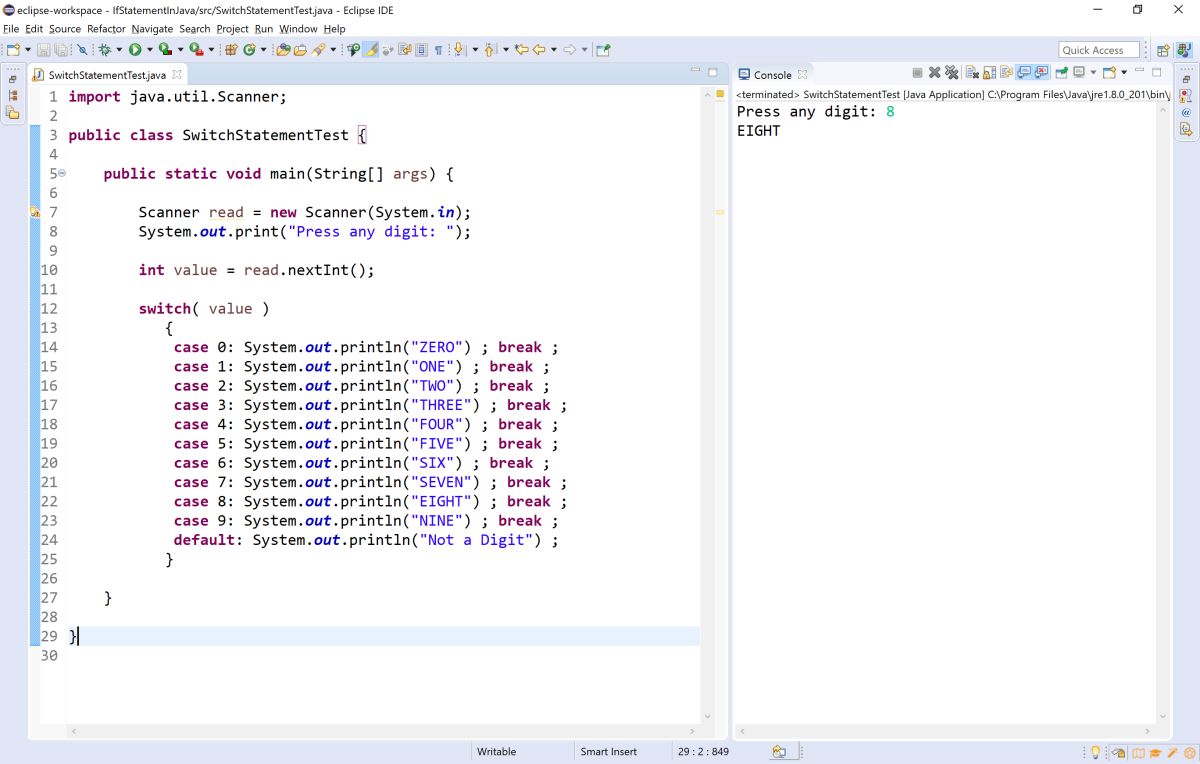Click the External Tools run icon

(x=196, y=50)
